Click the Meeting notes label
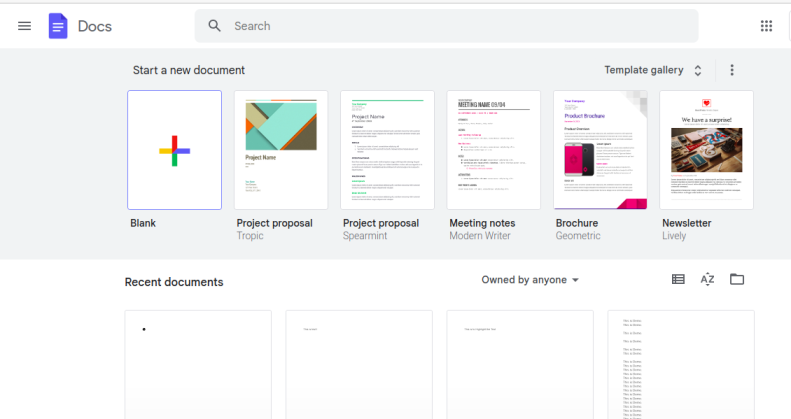This screenshot has width=791, height=419. [482, 223]
